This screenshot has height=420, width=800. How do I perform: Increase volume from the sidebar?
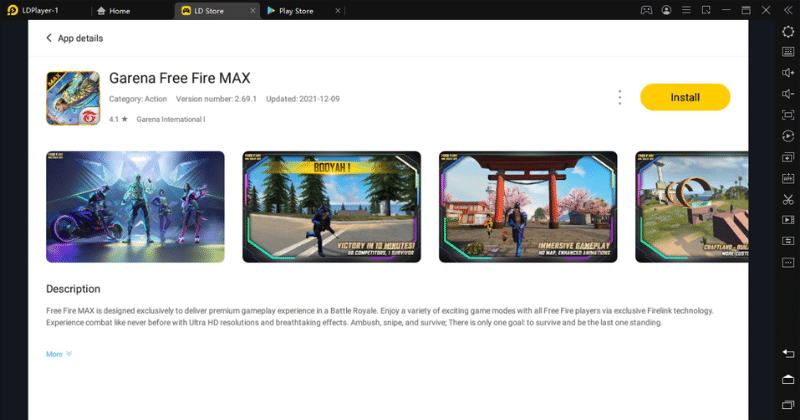click(788, 73)
